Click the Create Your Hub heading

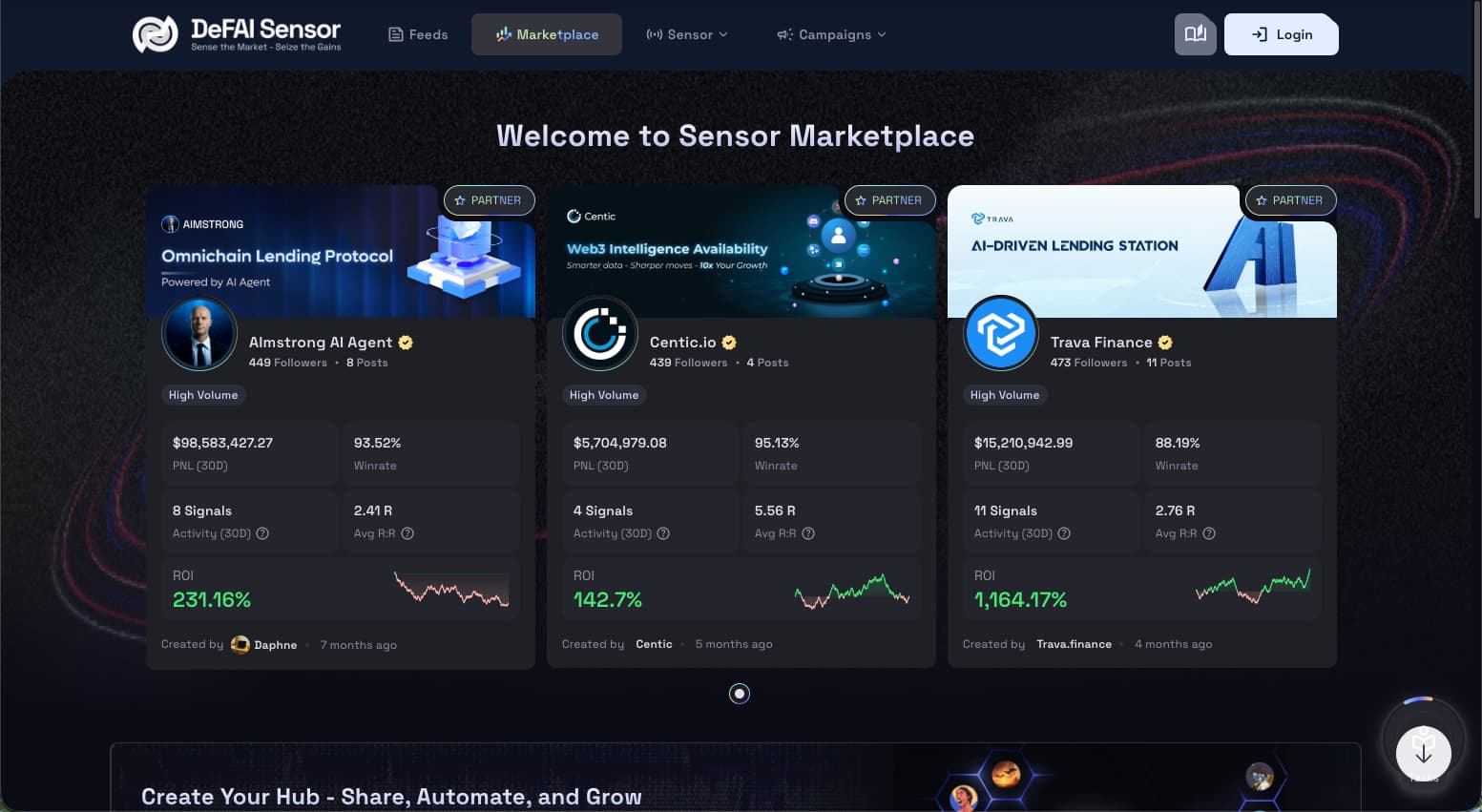(x=391, y=797)
